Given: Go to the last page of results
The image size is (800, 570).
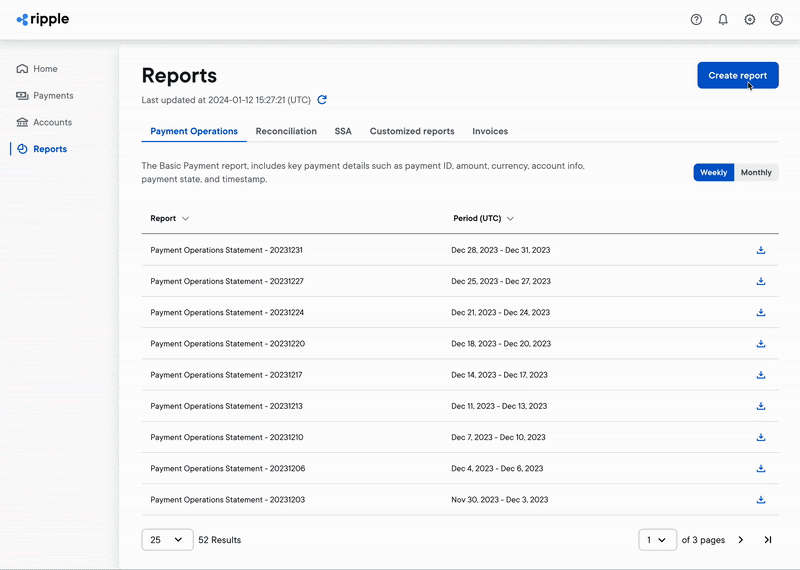Looking at the screenshot, I should (768, 540).
